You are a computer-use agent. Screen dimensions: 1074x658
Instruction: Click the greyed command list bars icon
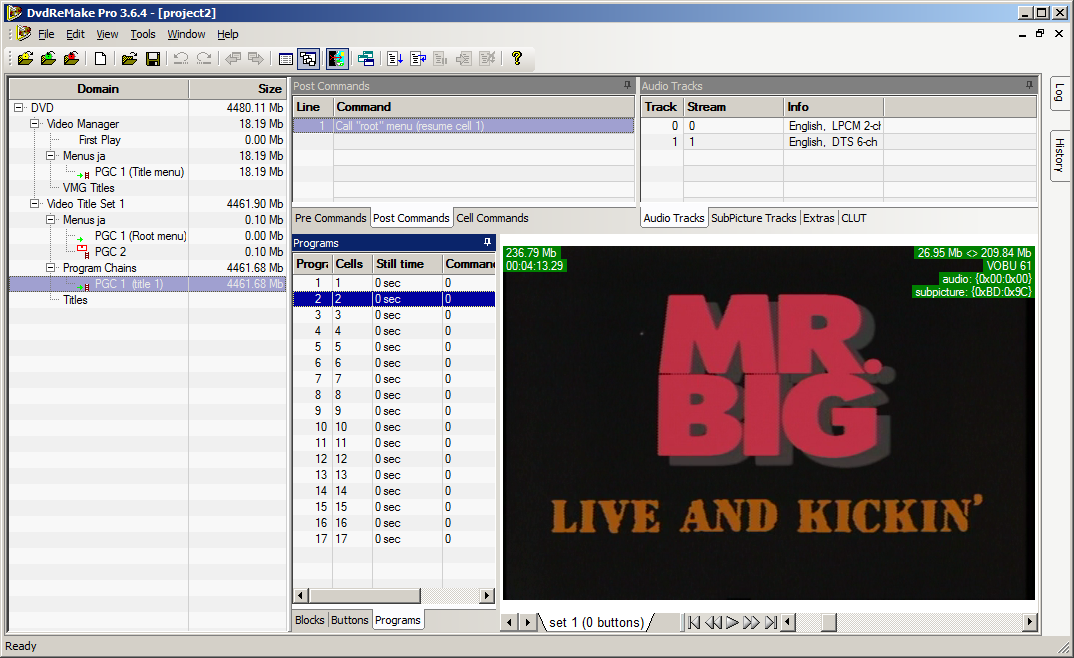440,59
